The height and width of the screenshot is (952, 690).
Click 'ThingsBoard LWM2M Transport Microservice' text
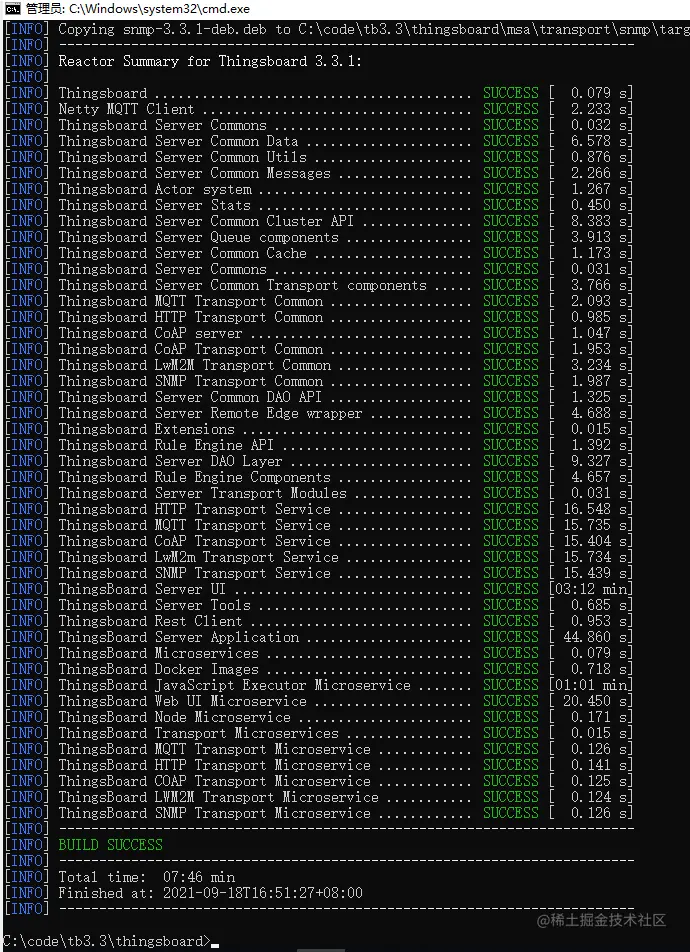coord(218,797)
